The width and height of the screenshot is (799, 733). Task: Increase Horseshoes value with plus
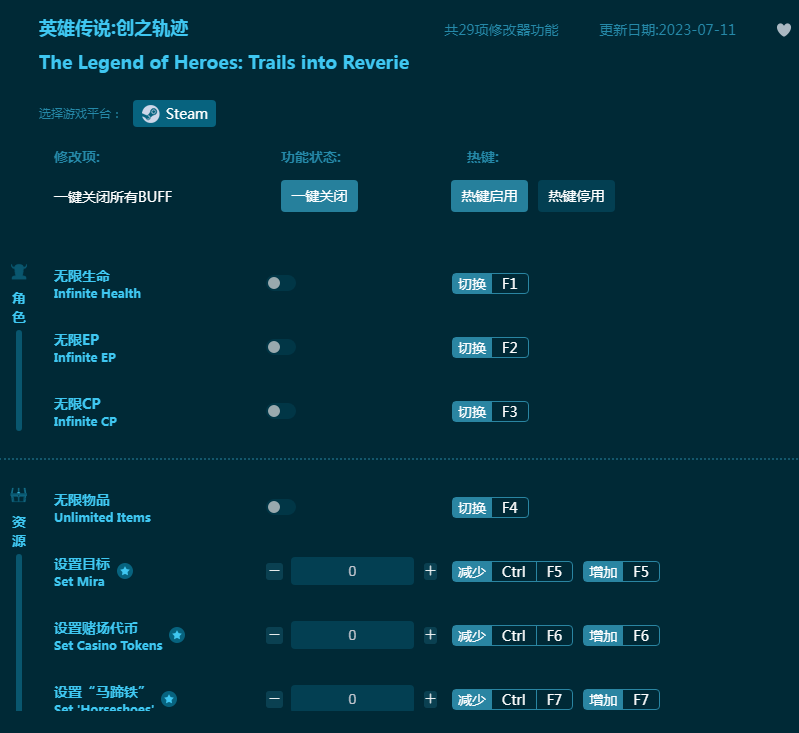[x=431, y=699]
